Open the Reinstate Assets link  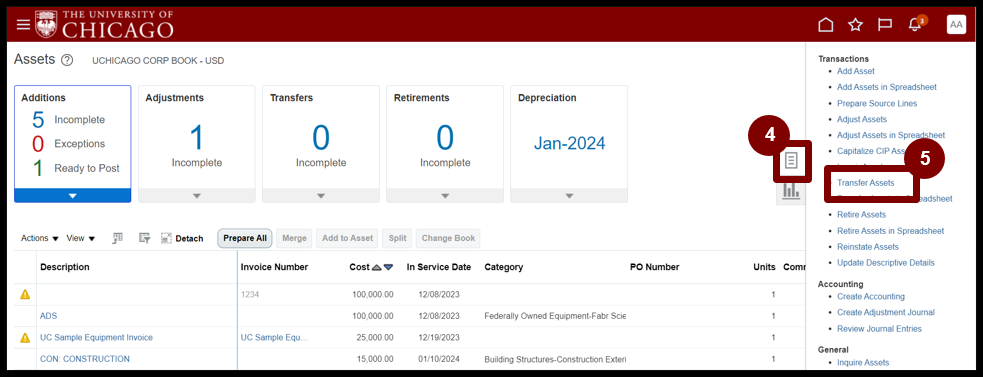click(x=868, y=247)
